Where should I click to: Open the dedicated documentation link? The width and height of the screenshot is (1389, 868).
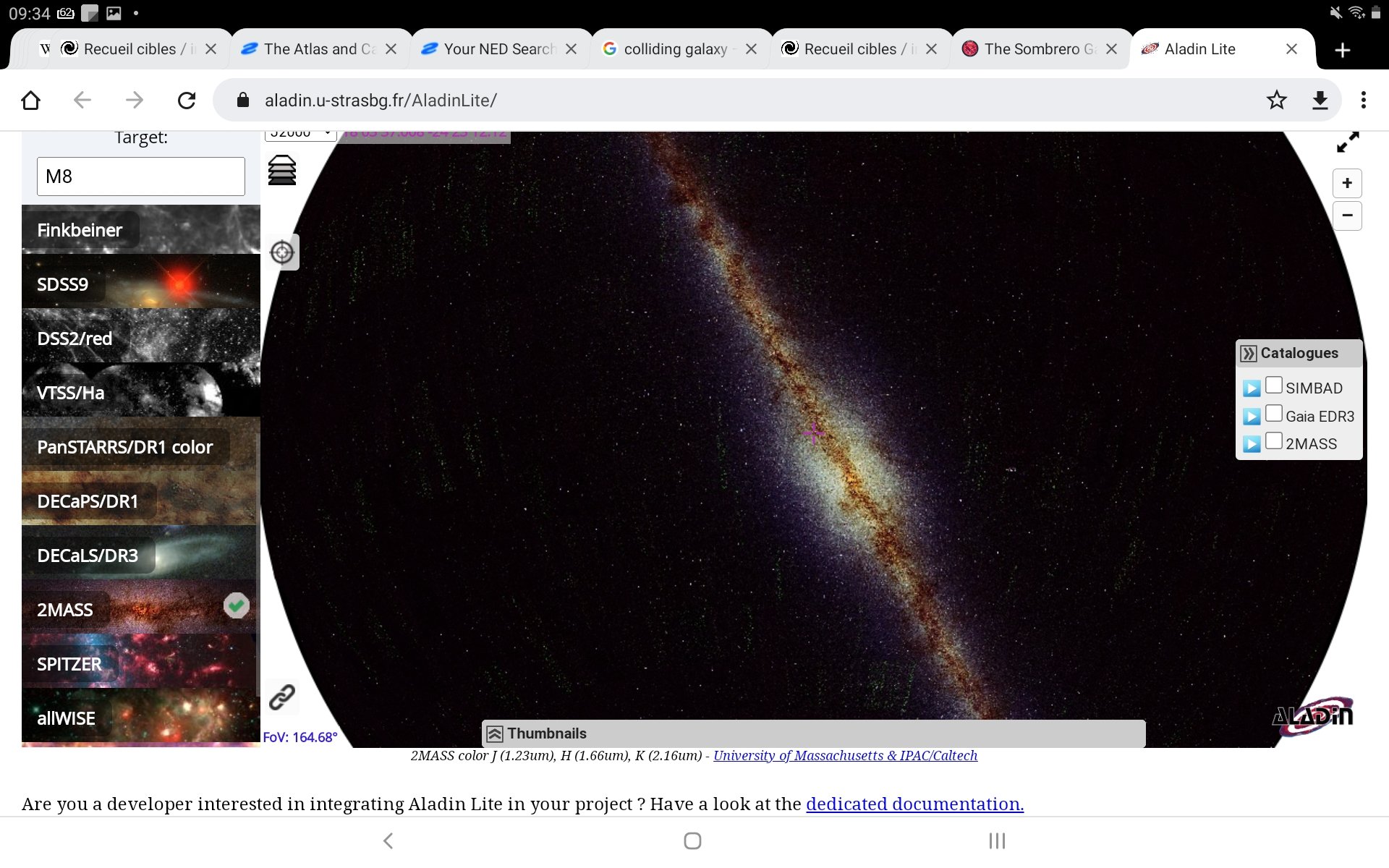coord(914,804)
